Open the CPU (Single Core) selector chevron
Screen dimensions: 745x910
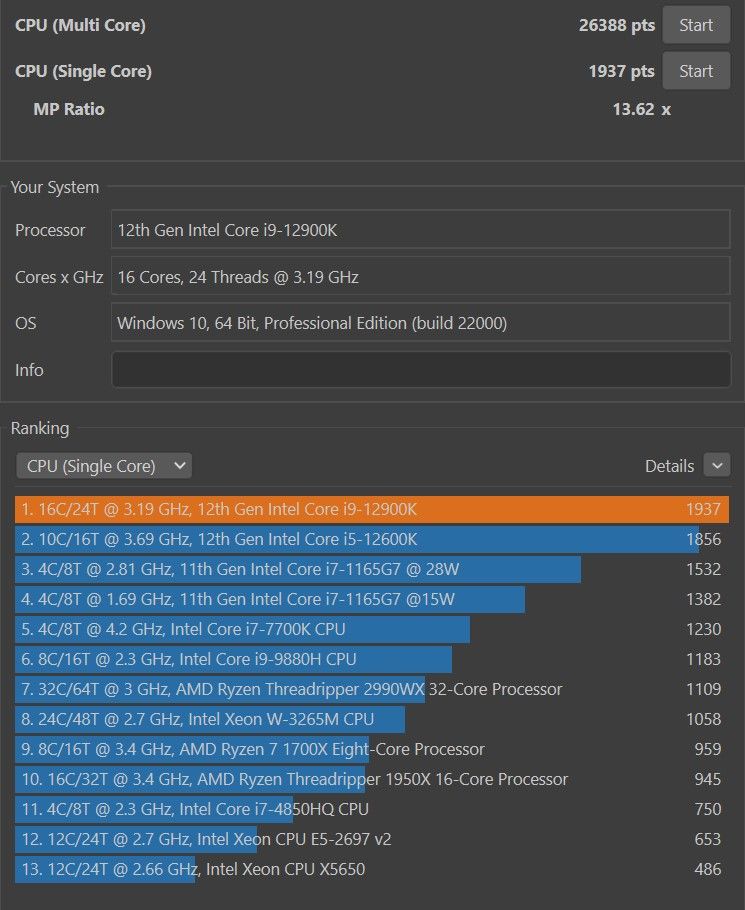178,465
